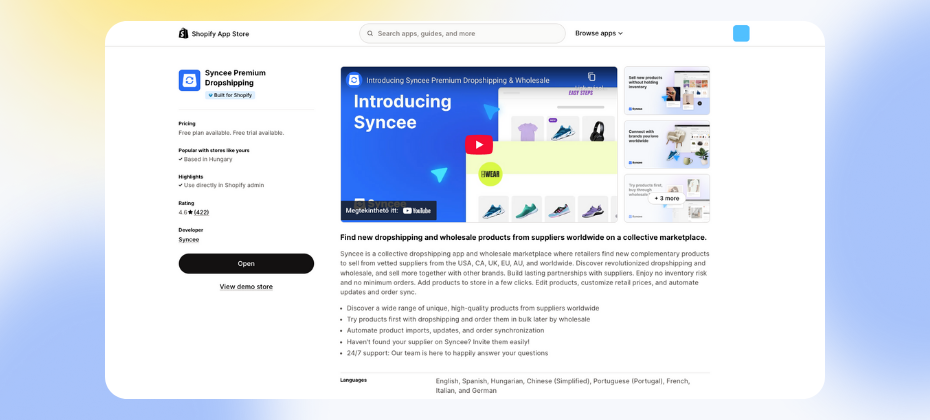Click the Syncee channel icon in video header
This screenshot has width=930, height=420.
tap(354, 79)
